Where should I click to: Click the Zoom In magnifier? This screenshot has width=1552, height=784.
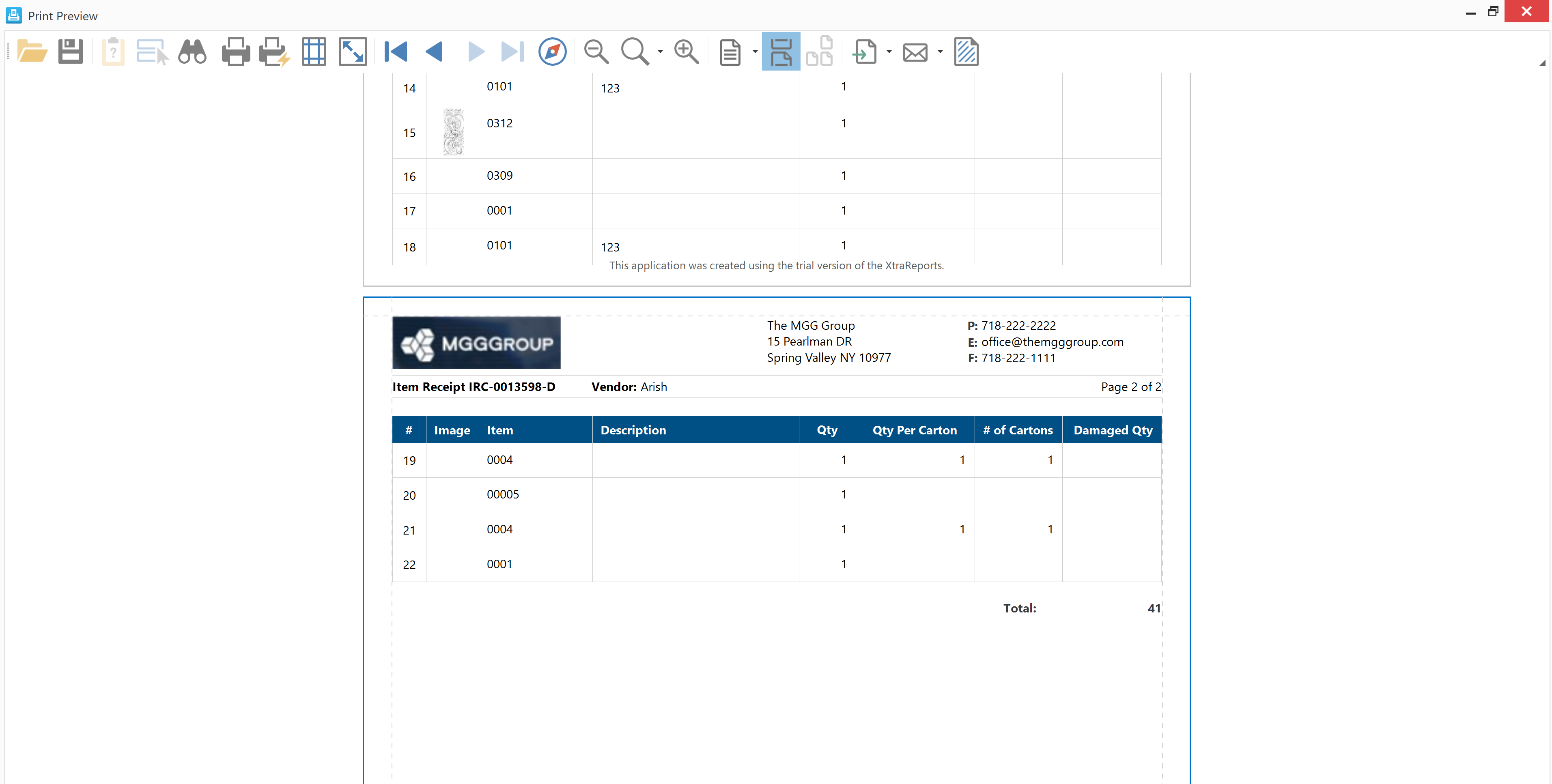click(686, 52)
